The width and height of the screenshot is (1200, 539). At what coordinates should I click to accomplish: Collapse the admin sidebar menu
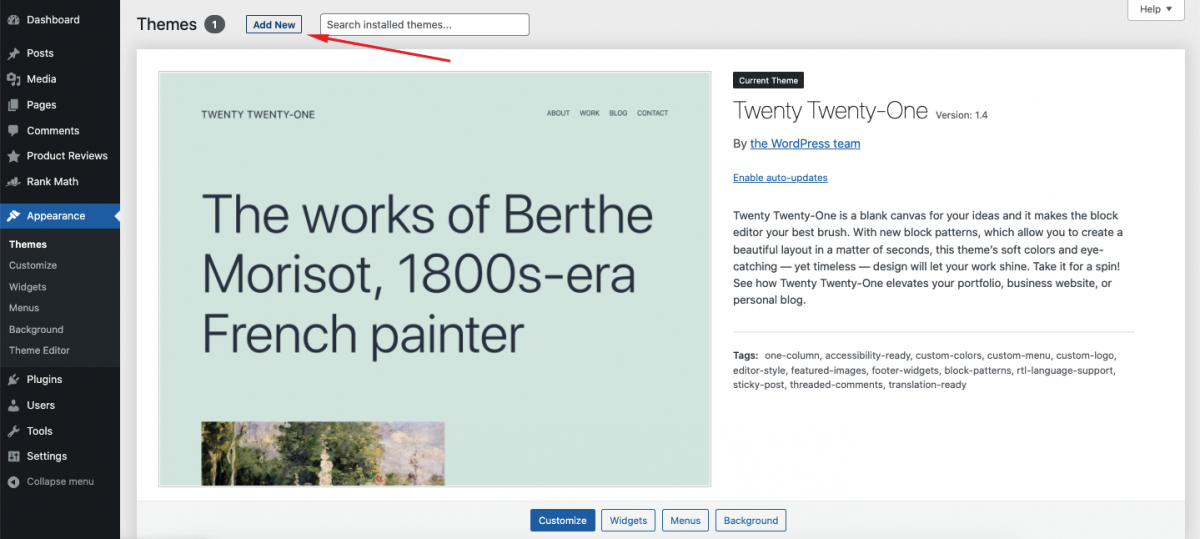click(x=51, y=482)
